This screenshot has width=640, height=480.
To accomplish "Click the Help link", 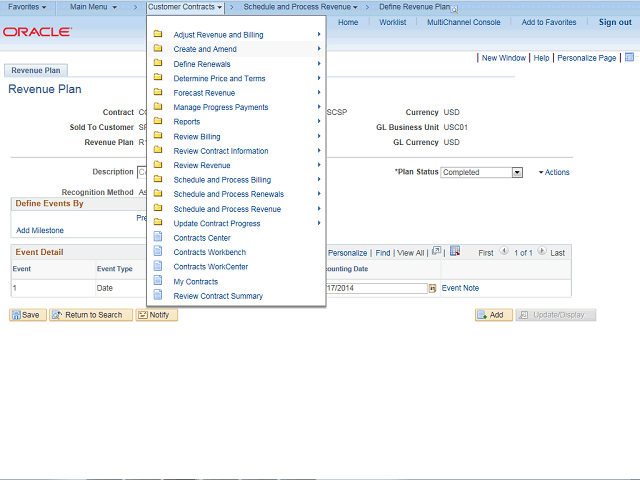I will (x=541, y=58).
